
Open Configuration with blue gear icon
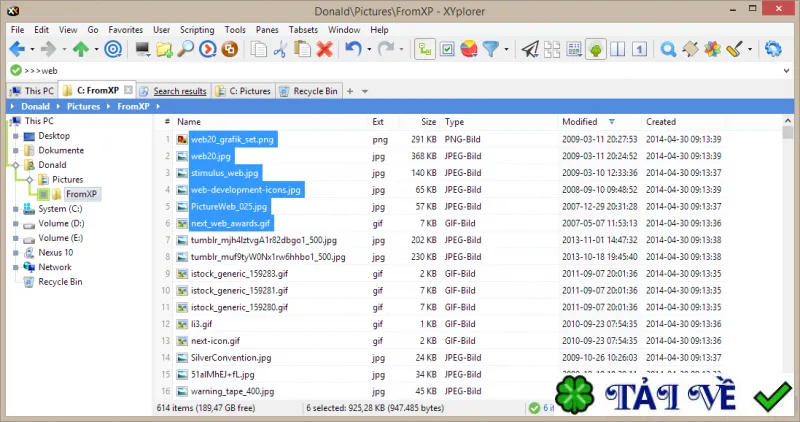(773, 49)
